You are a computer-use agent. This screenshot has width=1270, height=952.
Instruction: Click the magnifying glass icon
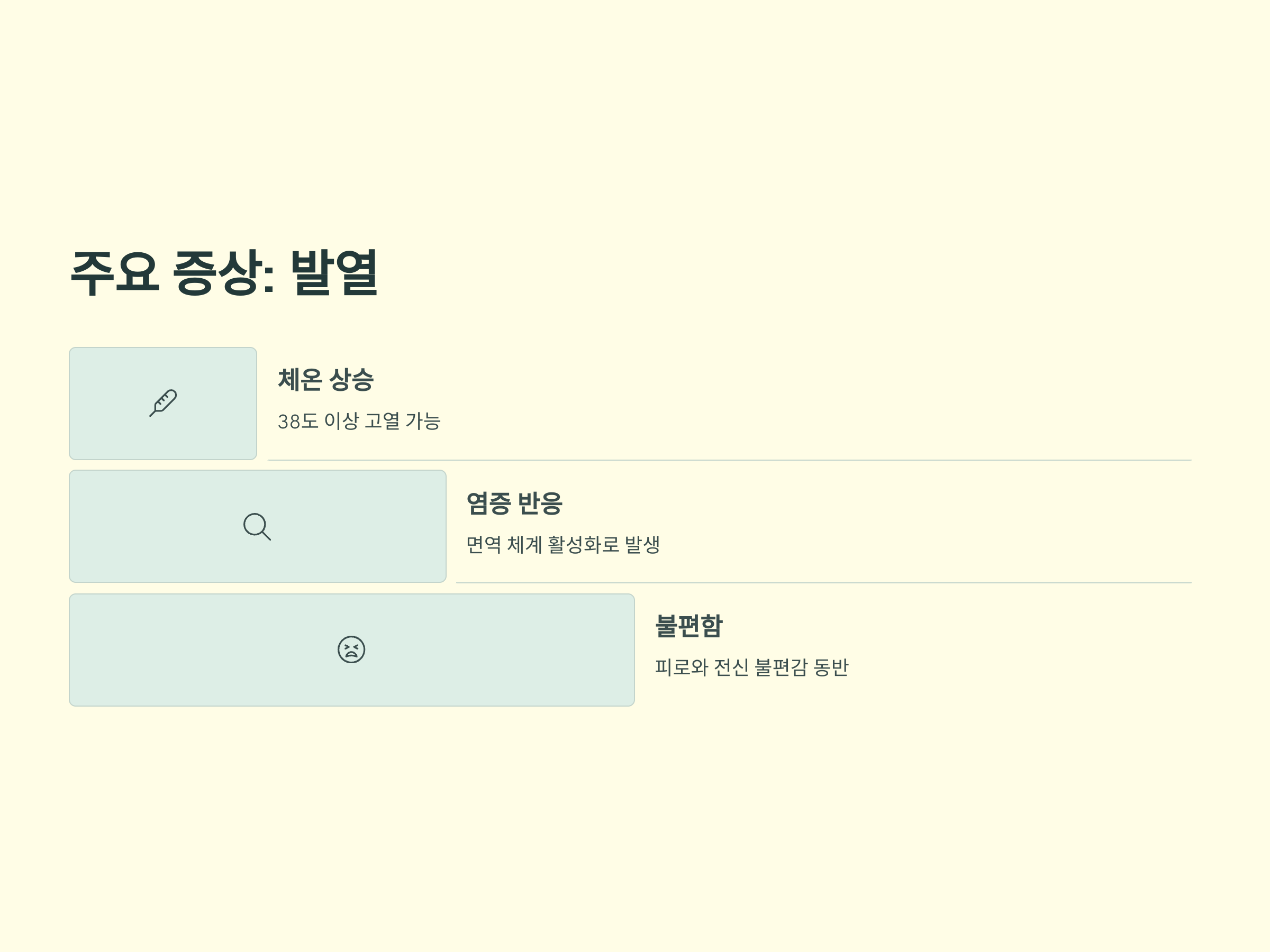click(x=257, y=526)
